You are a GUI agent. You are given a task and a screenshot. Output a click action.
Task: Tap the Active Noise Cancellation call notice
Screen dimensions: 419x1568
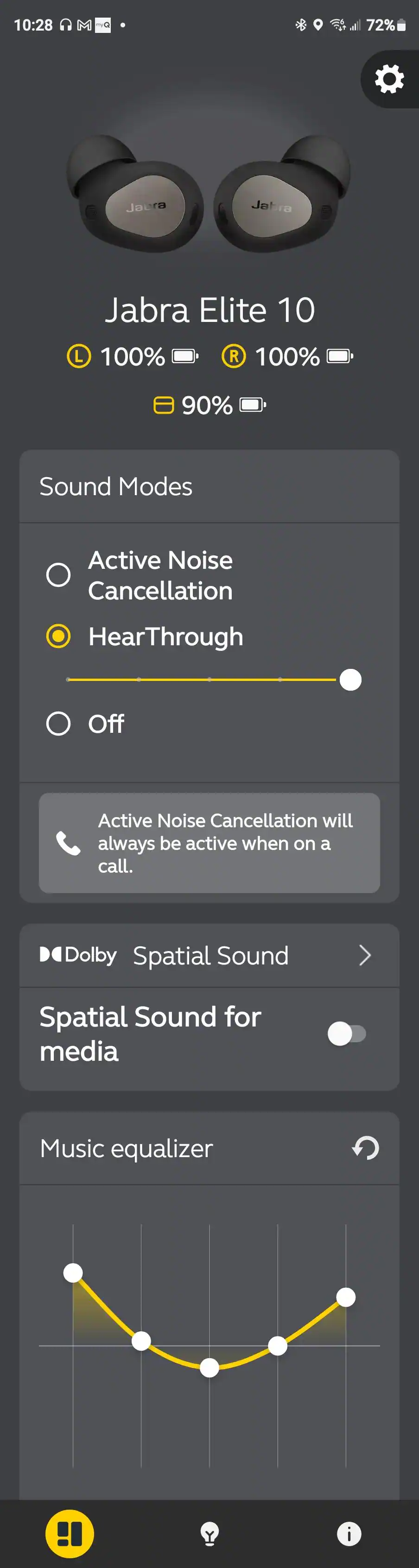225,843
